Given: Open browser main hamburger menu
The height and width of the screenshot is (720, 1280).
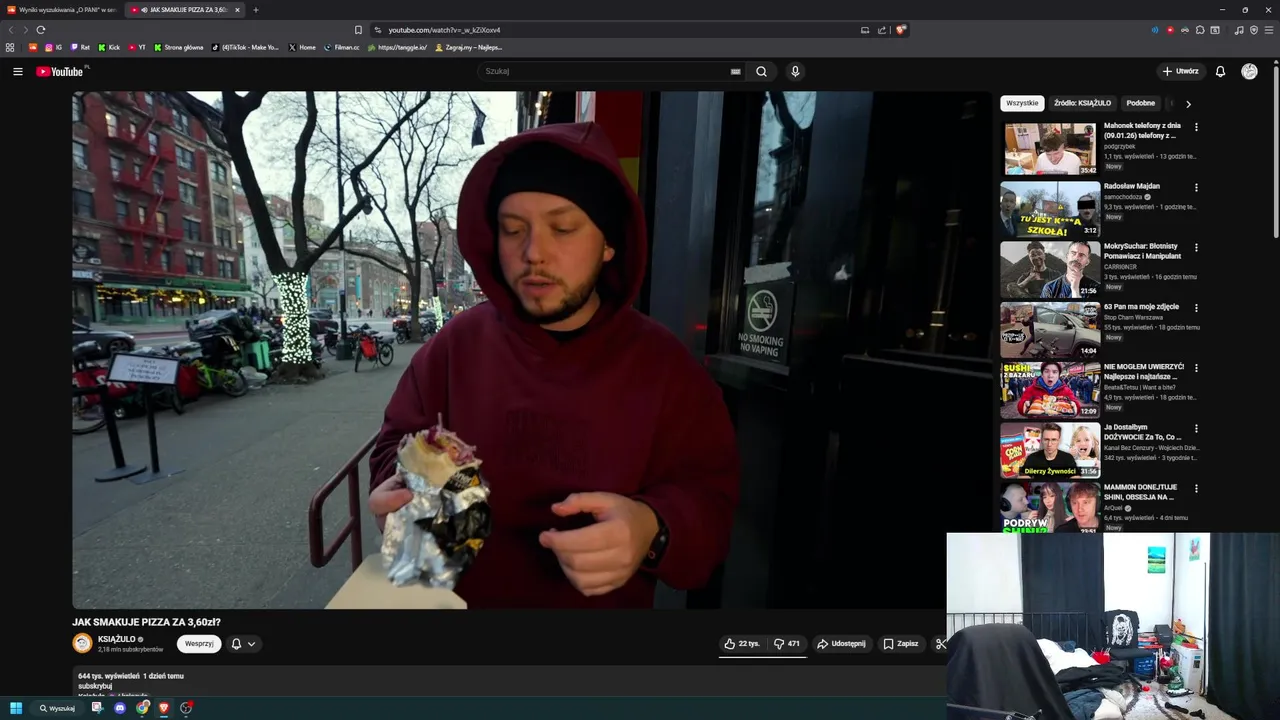Looking at the screenshot, I should tap(1269, 30).
